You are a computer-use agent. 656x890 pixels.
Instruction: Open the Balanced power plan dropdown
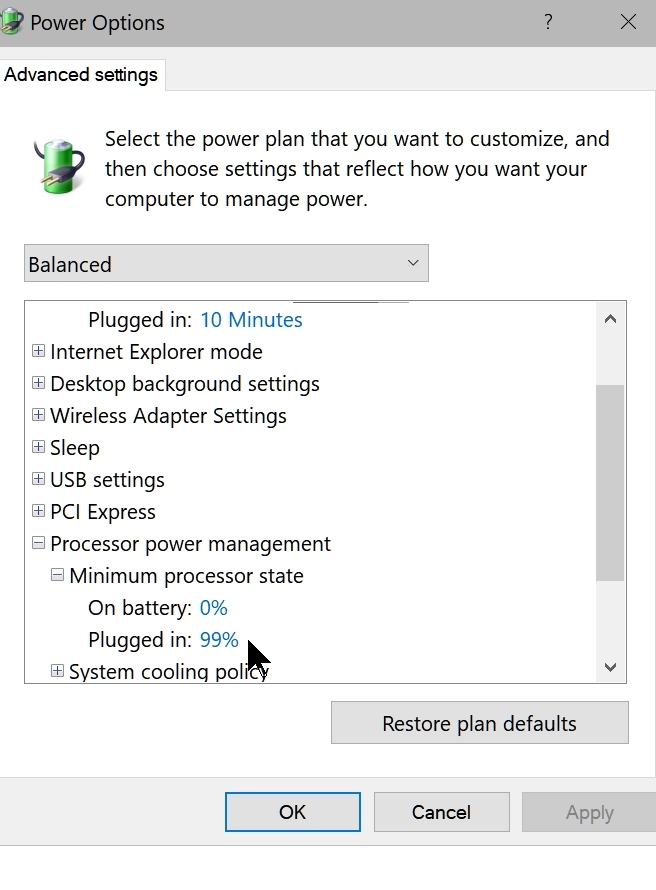tap(412, 263)
